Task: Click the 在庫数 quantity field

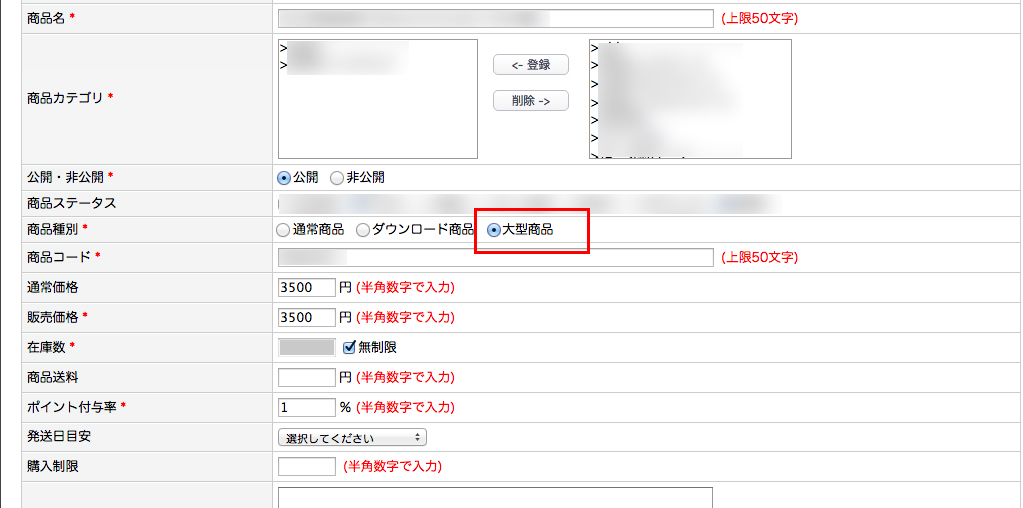Action: pyautogui.click(x=306, y=347)
